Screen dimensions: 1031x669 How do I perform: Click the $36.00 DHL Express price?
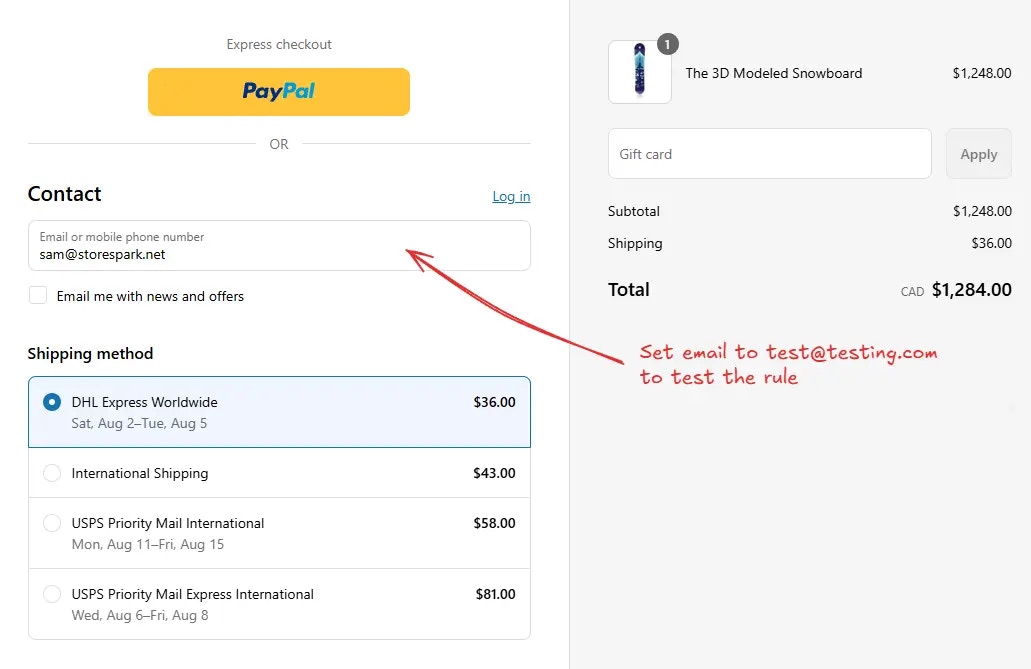[494, 402]
